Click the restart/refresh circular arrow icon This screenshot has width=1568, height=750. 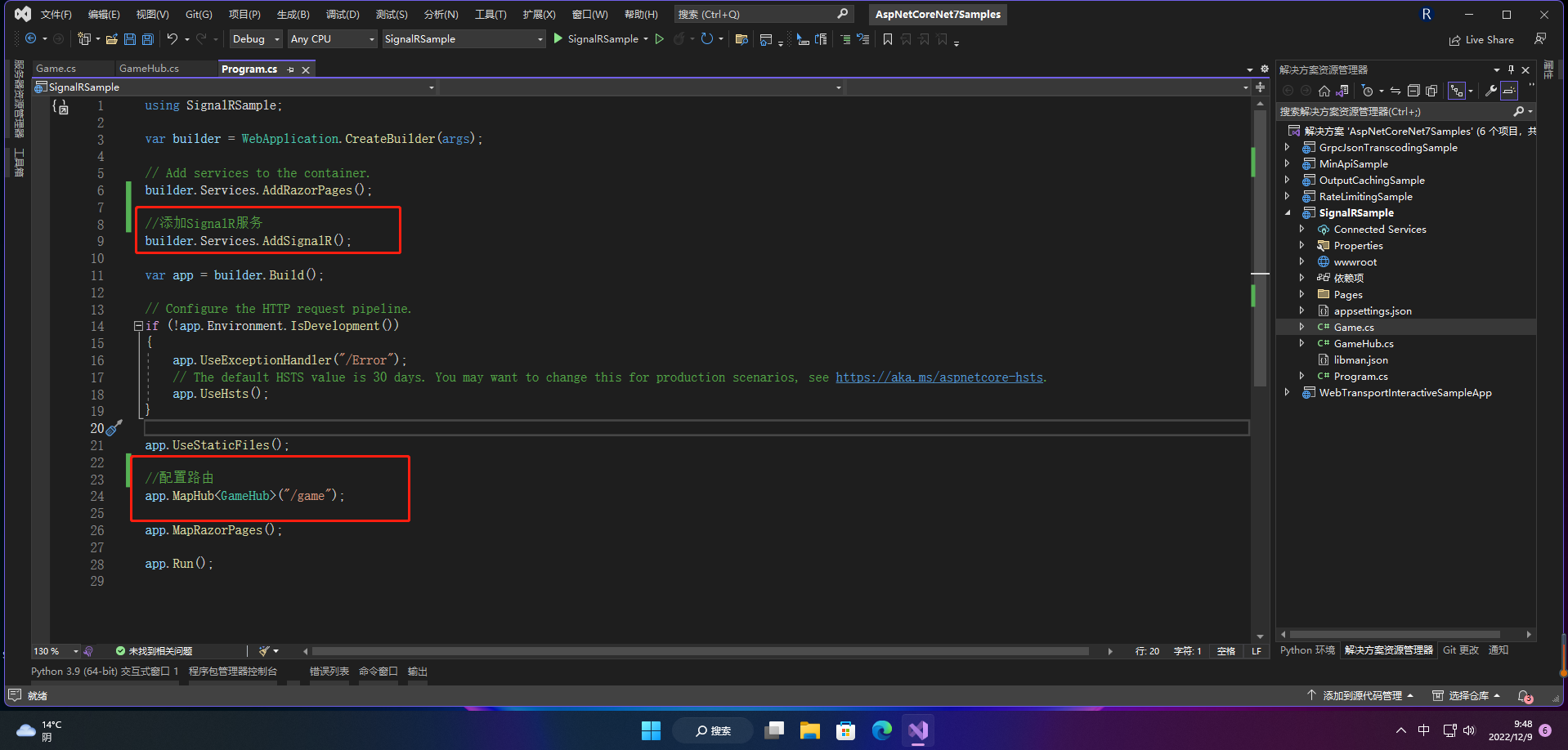707,38
